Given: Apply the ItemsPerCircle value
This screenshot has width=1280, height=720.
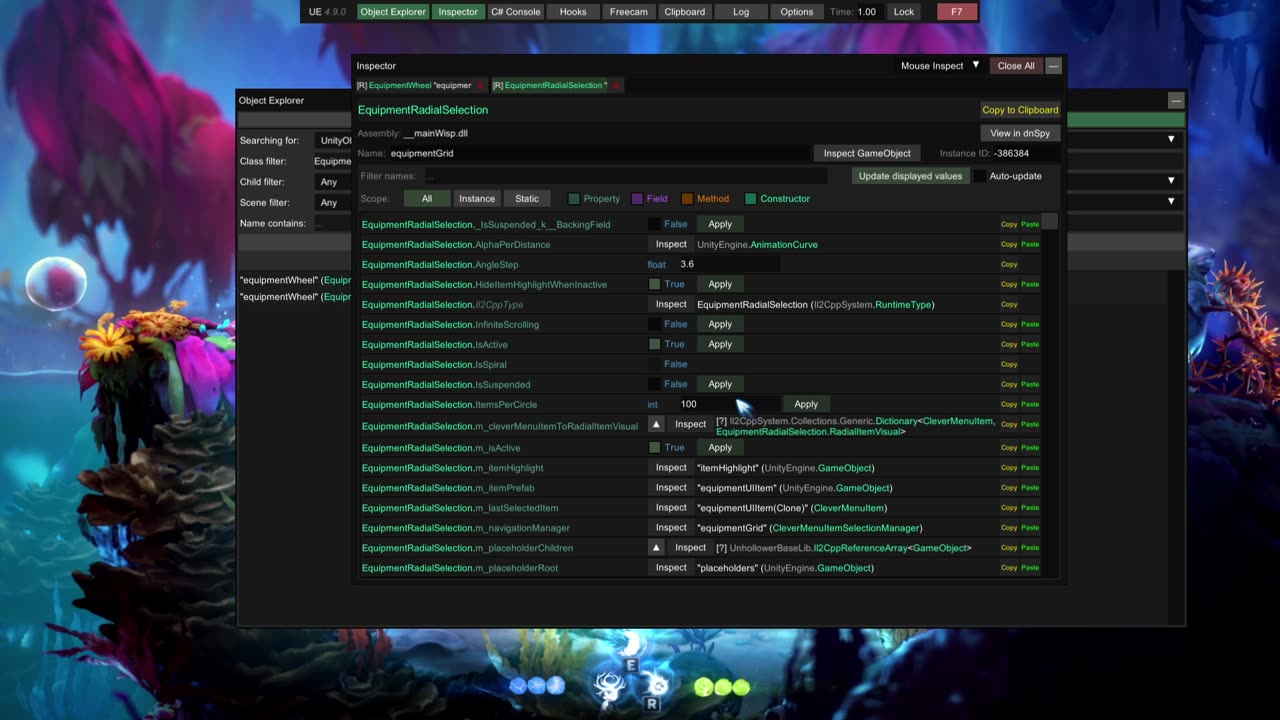Looking at the screenshot, I should click(x=806, y=404).
